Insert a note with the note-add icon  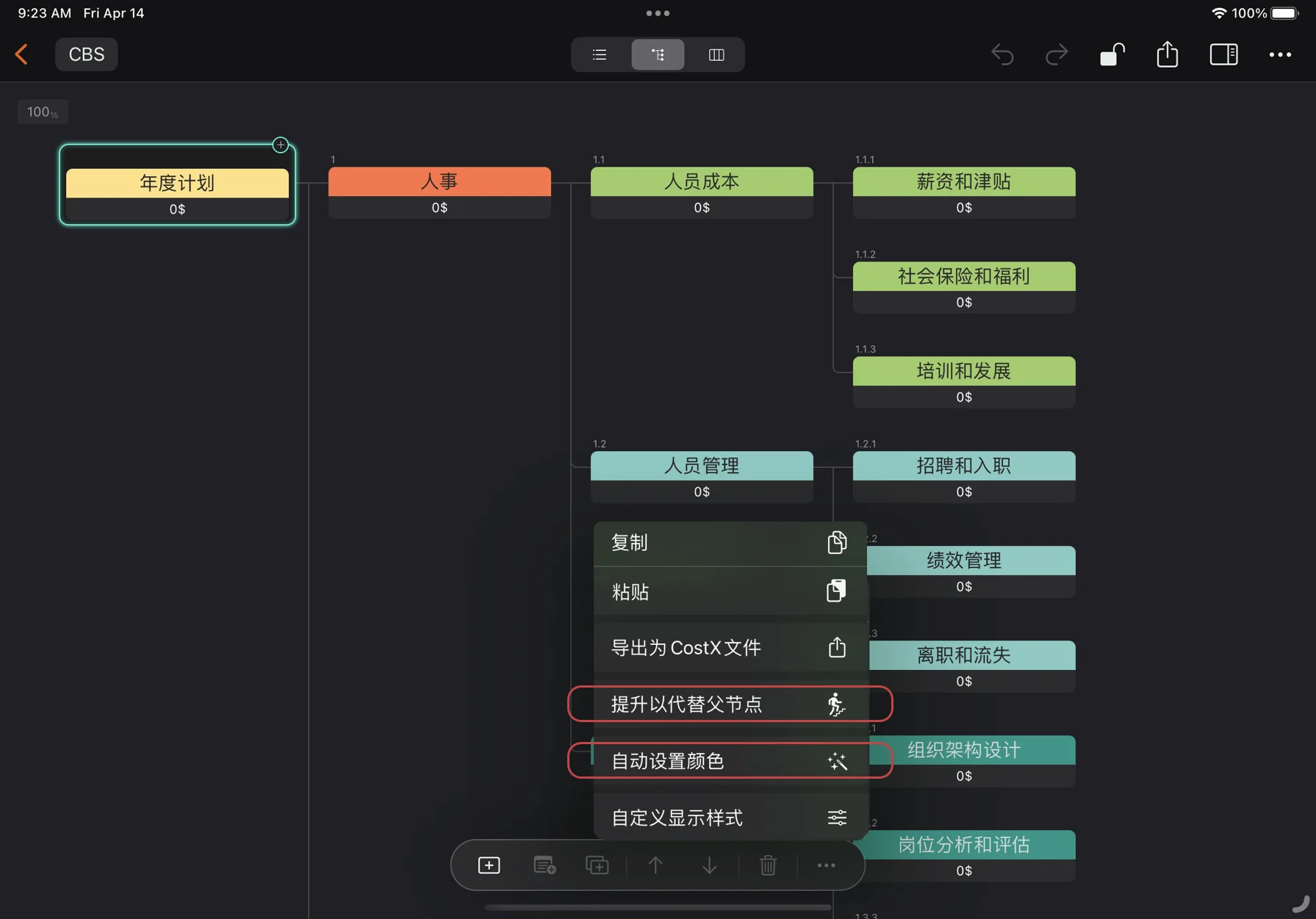tap(544, 865)
